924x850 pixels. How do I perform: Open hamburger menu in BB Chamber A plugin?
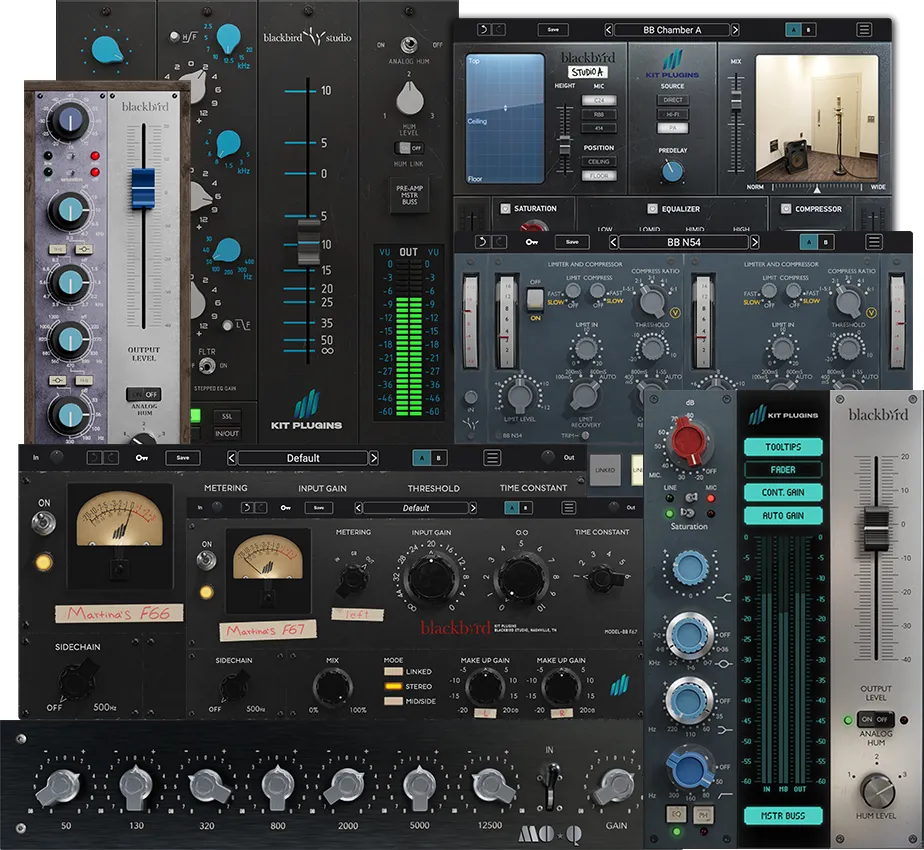tap(864, 29)
